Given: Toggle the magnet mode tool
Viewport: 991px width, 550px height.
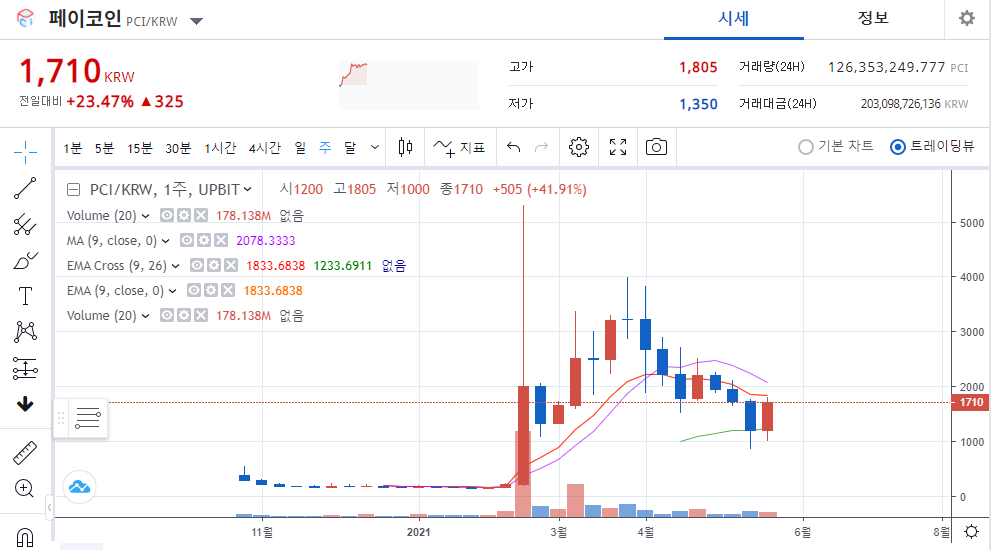Looking at the screenshot, I should (25, 537).
